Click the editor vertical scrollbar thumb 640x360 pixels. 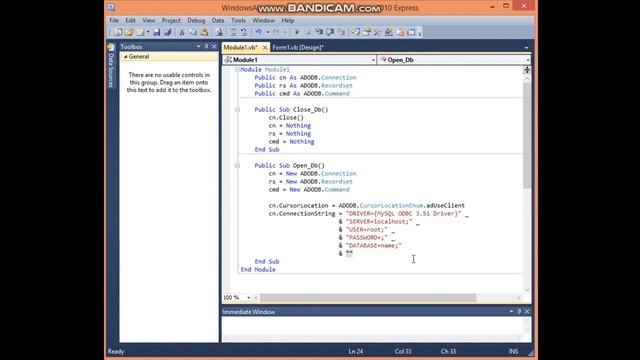tap(527, 136)
